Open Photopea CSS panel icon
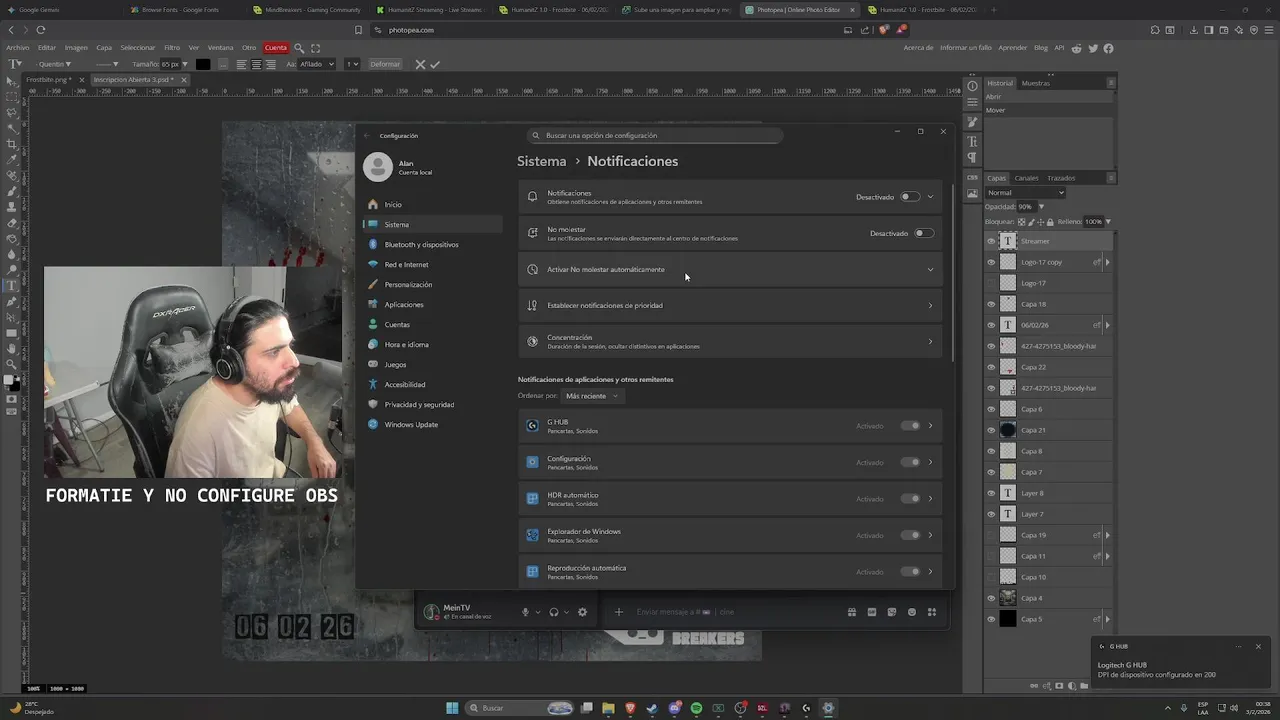1280x720 pixels. (x=972, y=177)
